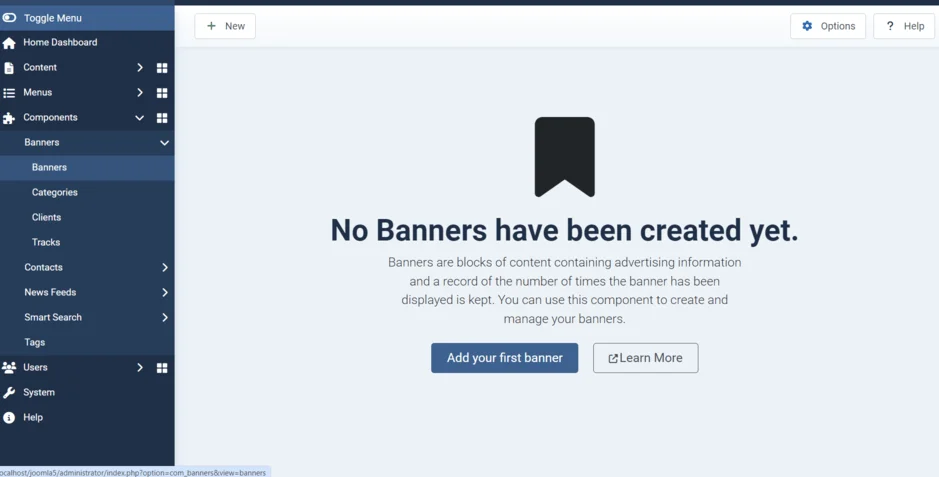Click the large bookmark banner icon
The height and width of the screenshot is (477, 939).
click(x=565, y=157)
